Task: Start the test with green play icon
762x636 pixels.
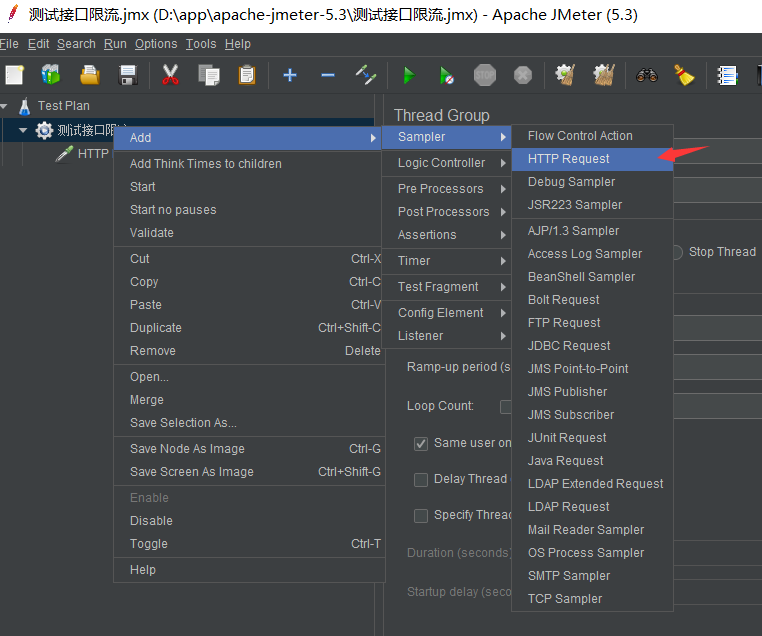Action: [x=409, y=75]
